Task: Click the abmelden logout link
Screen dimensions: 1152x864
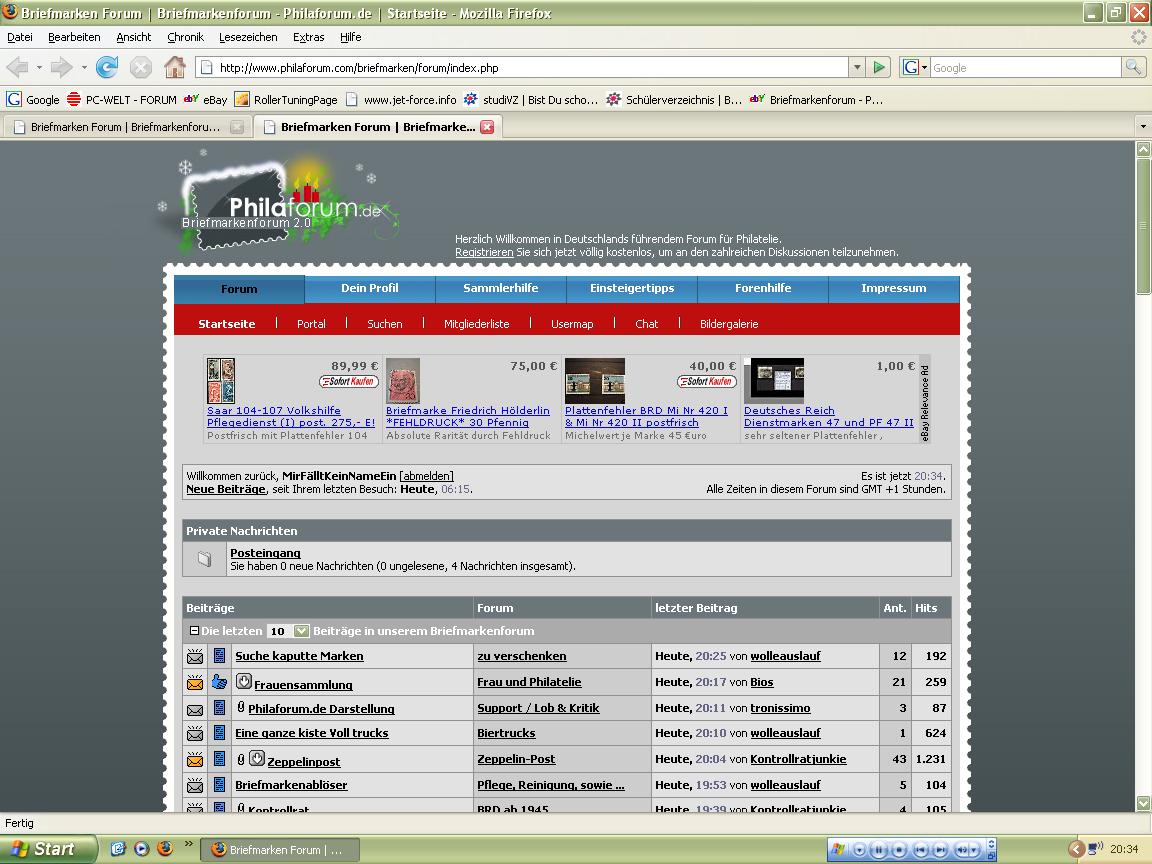Action: click(426, 476)
